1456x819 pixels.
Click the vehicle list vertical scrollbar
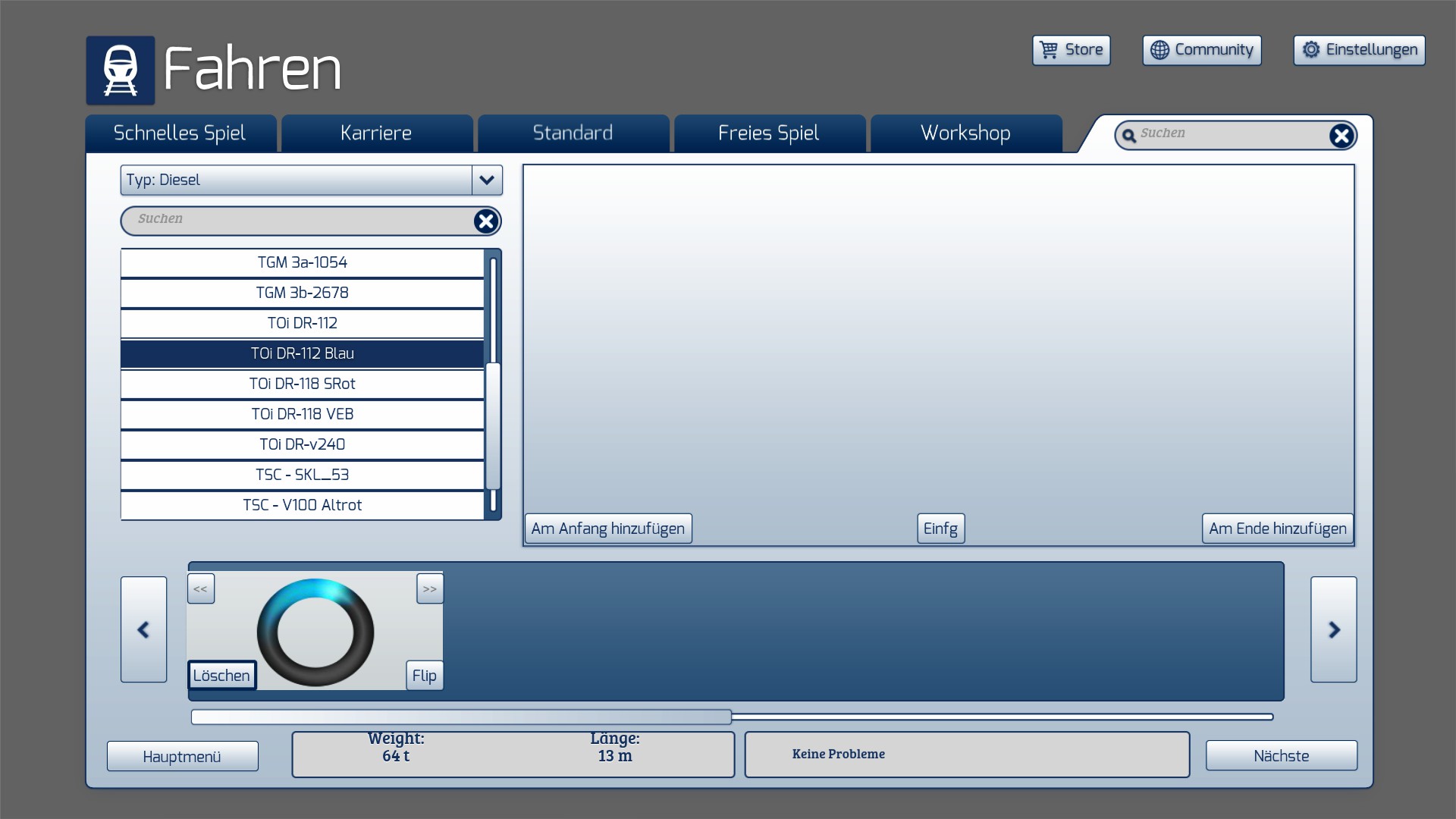(x=493, y=425)
